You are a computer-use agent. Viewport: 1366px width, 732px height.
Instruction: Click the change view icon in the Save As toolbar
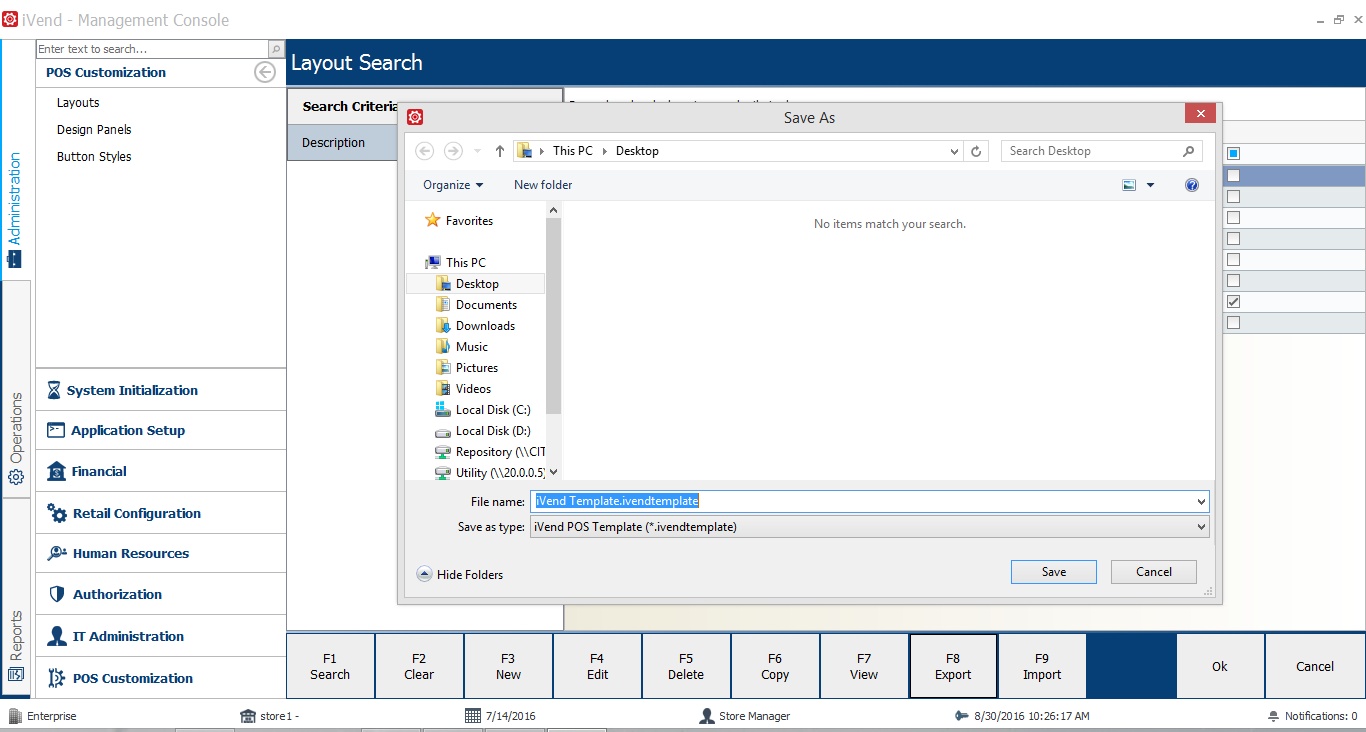tap(1130, 185)
